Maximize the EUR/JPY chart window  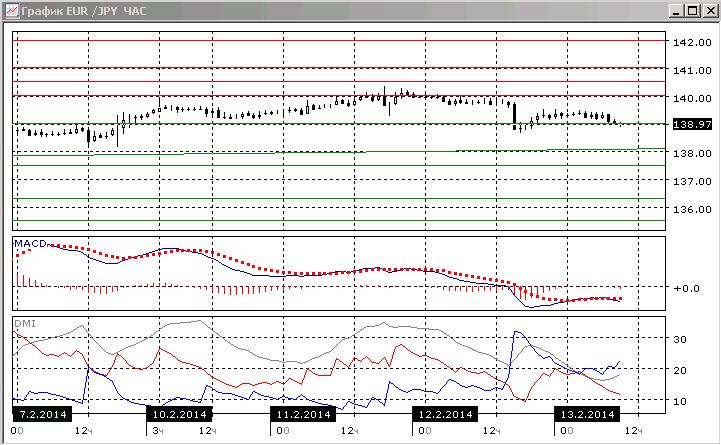693,11
